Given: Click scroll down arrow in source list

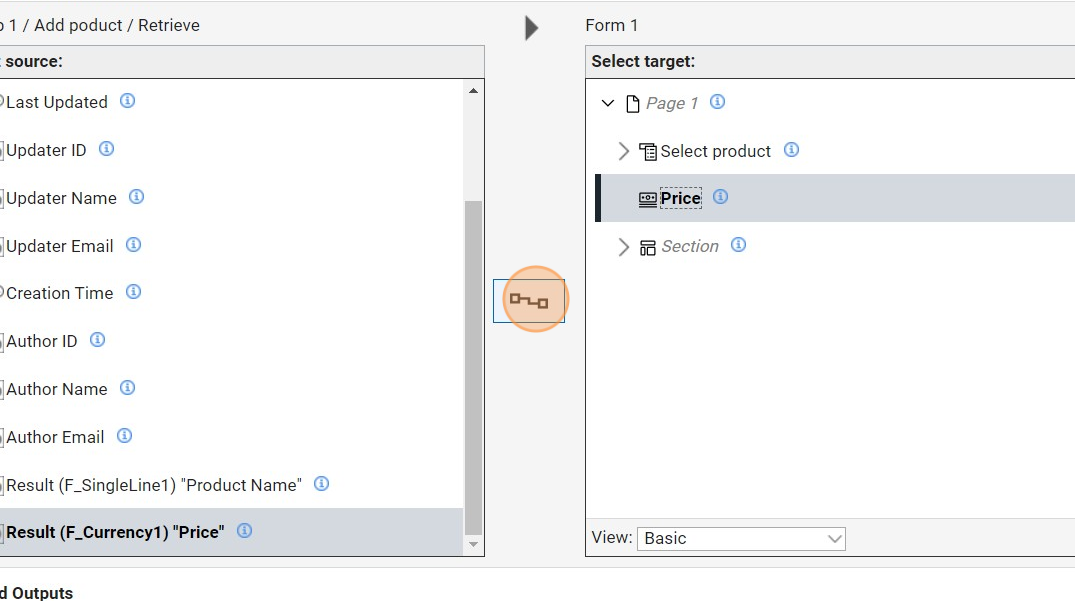Looking at the screenshot, I should click(474, 545).
